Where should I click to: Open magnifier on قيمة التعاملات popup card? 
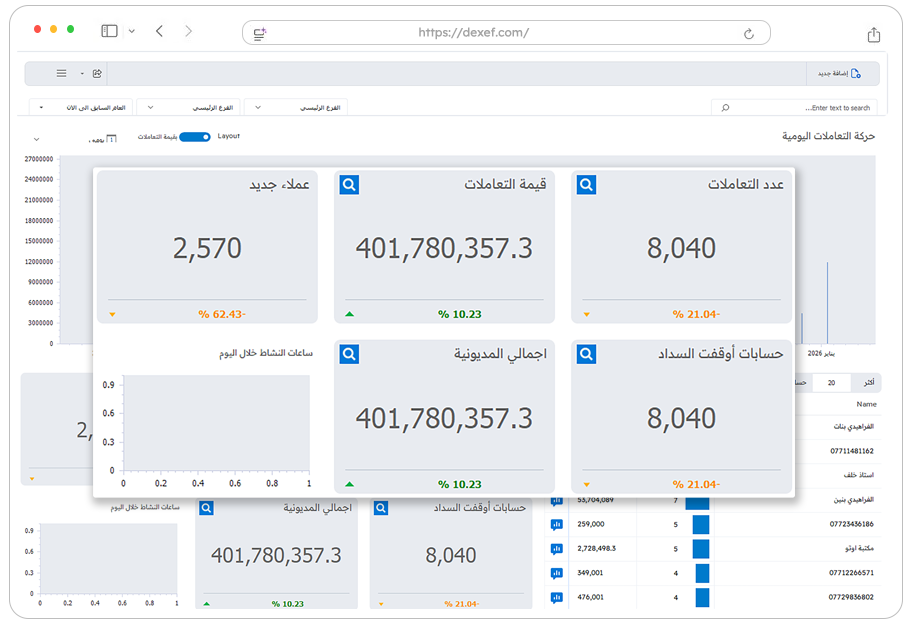pyautogui.click(x=349, y=185)
